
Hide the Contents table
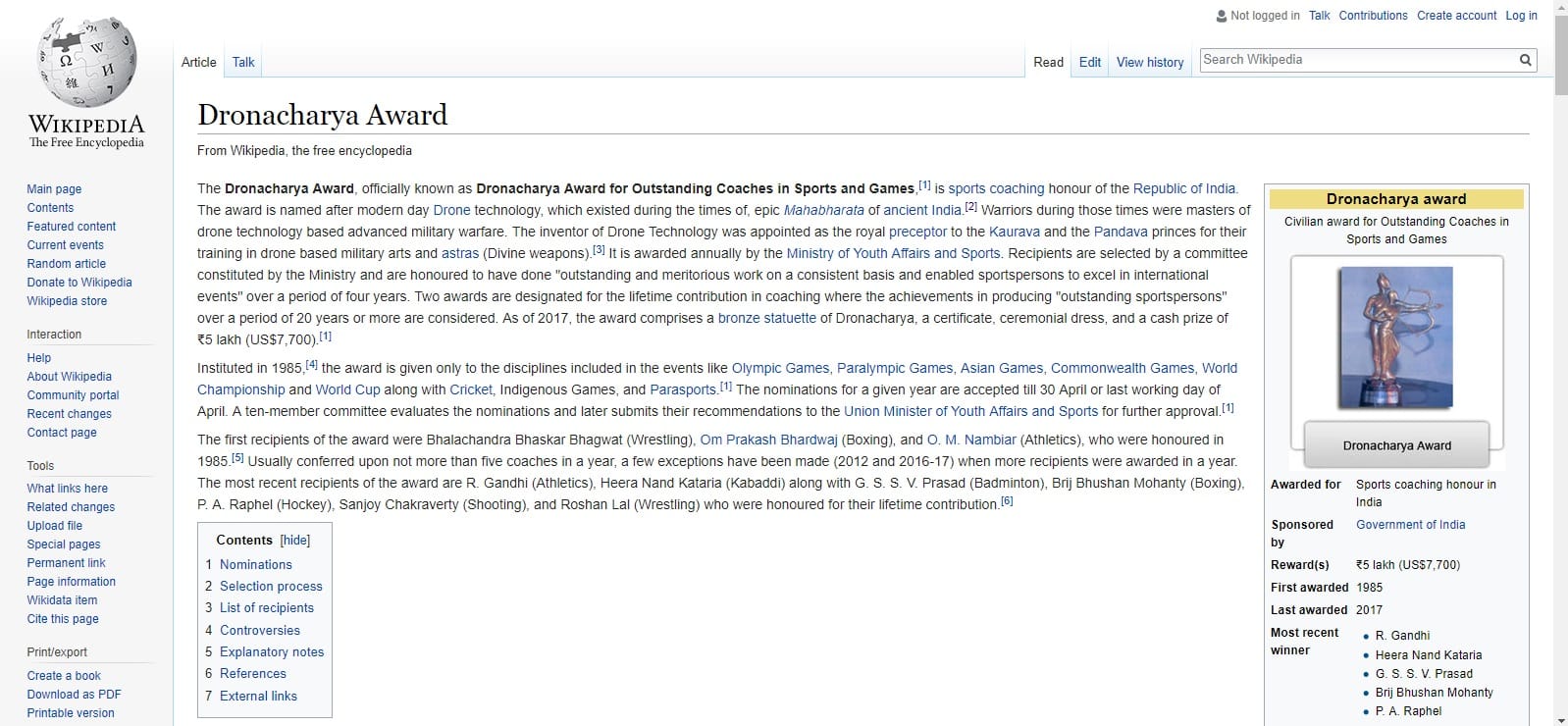pos(294,541)
